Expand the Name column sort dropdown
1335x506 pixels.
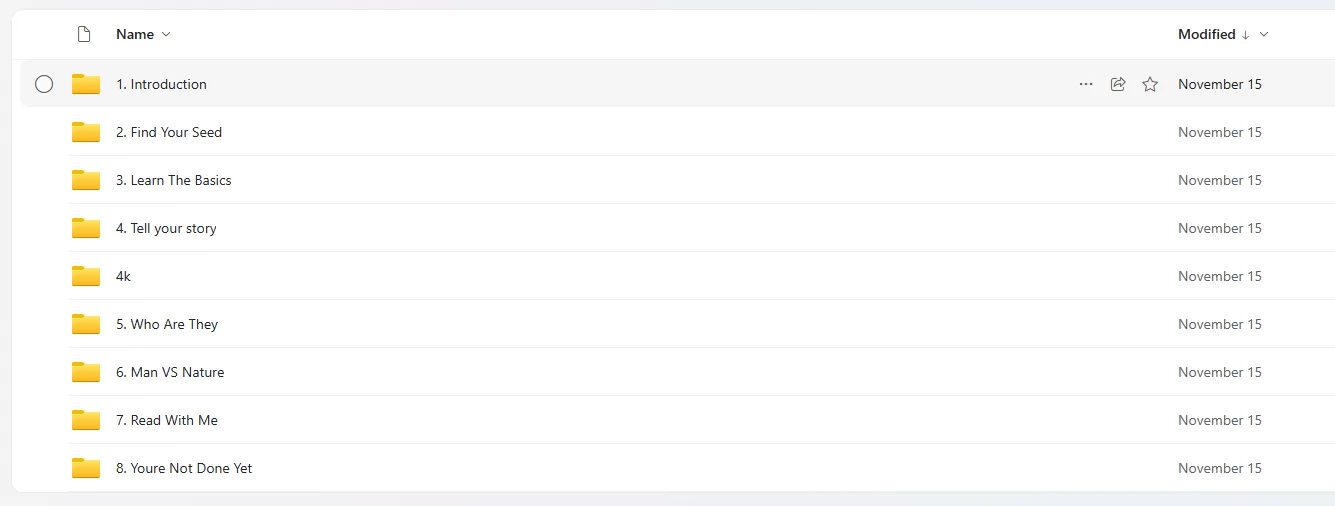coord(166,34)
